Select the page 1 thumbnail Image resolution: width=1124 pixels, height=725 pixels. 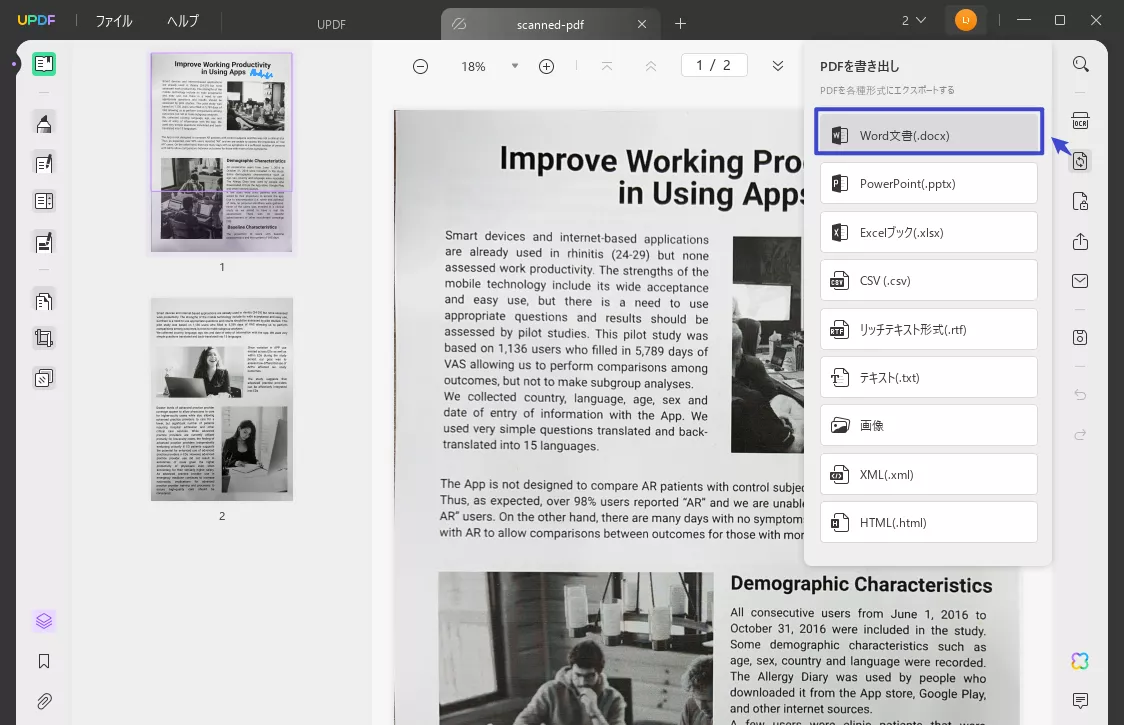[222, 153]
